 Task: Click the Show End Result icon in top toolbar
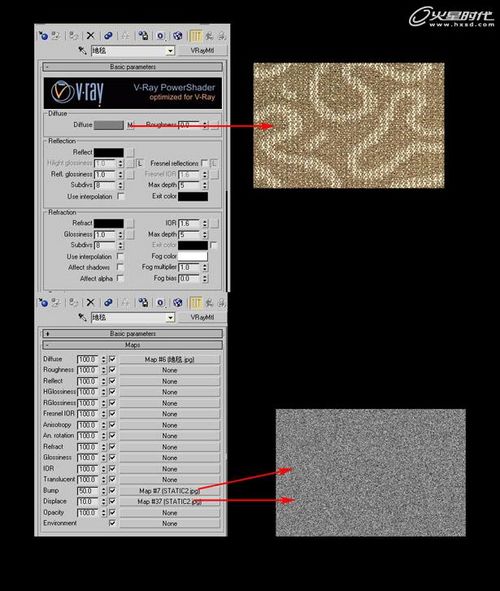click(x=195, y=36)
